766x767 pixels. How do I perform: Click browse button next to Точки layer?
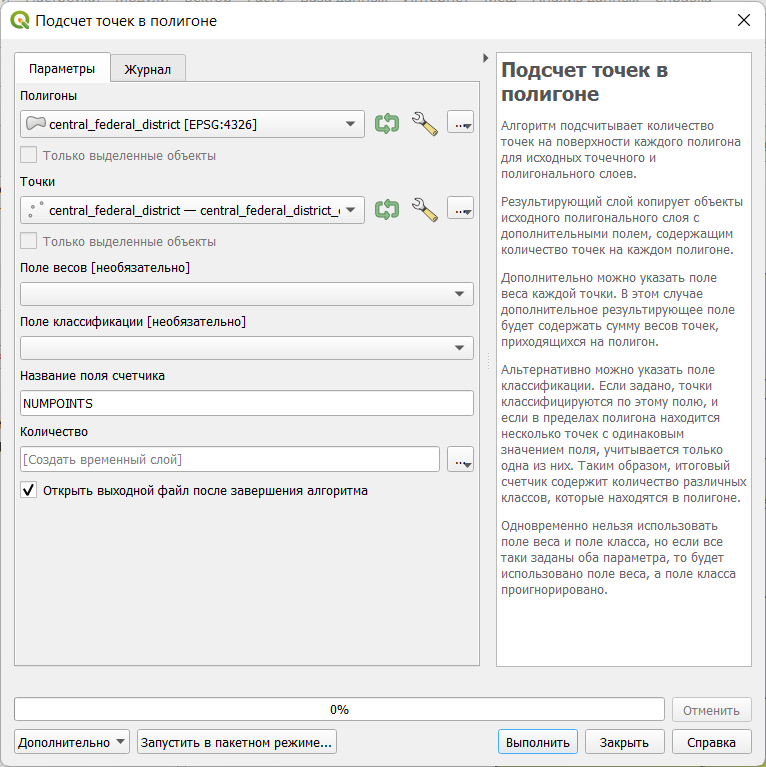460,209
